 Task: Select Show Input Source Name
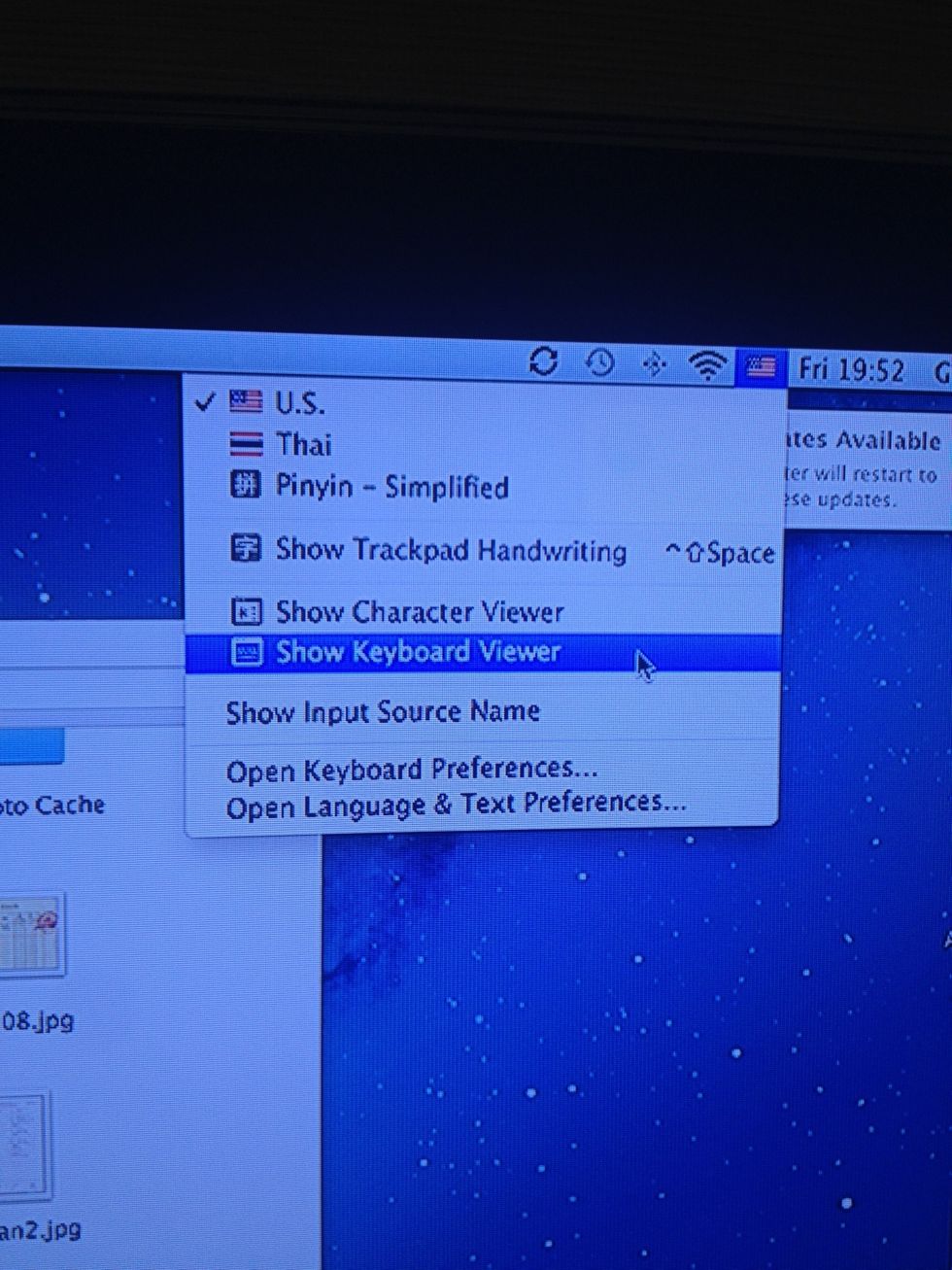(383, 711)
